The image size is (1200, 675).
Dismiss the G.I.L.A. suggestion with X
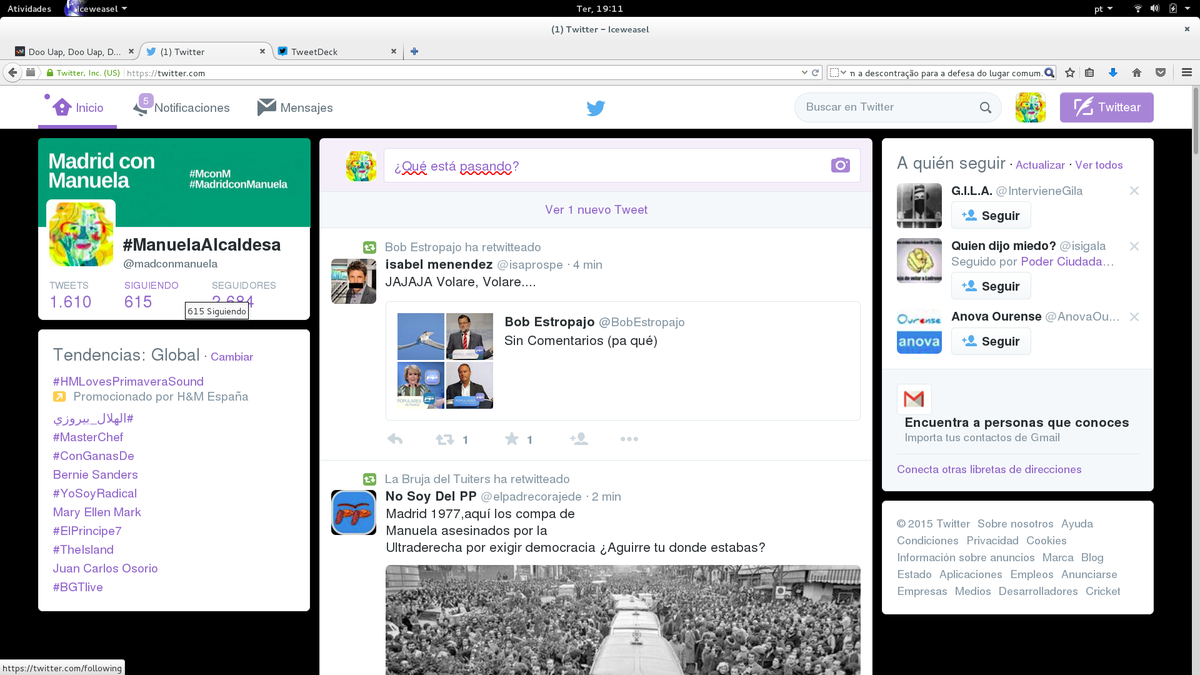(x=1134, y=191)
